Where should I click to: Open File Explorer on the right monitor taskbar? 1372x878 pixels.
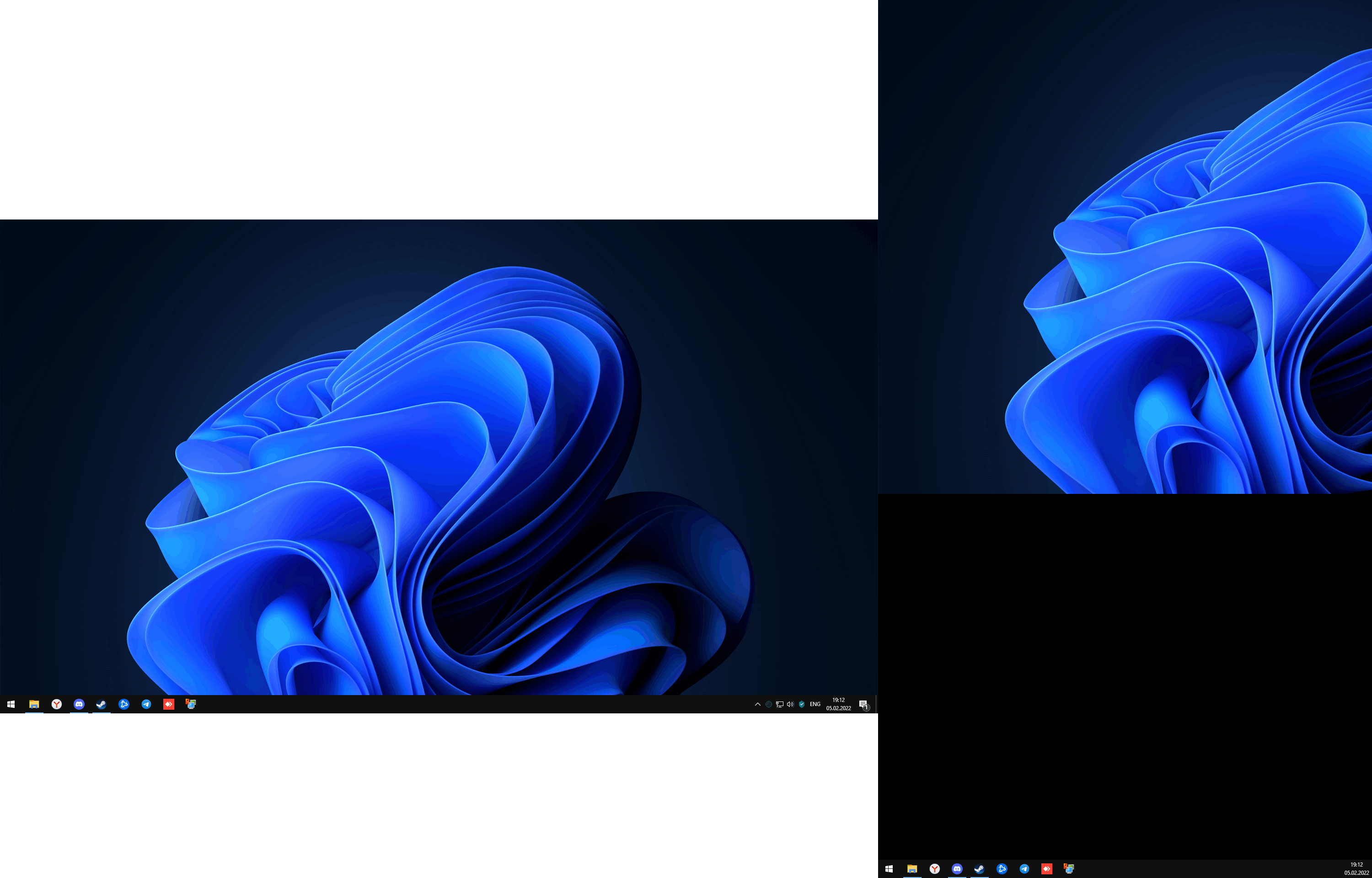point(912,869)
